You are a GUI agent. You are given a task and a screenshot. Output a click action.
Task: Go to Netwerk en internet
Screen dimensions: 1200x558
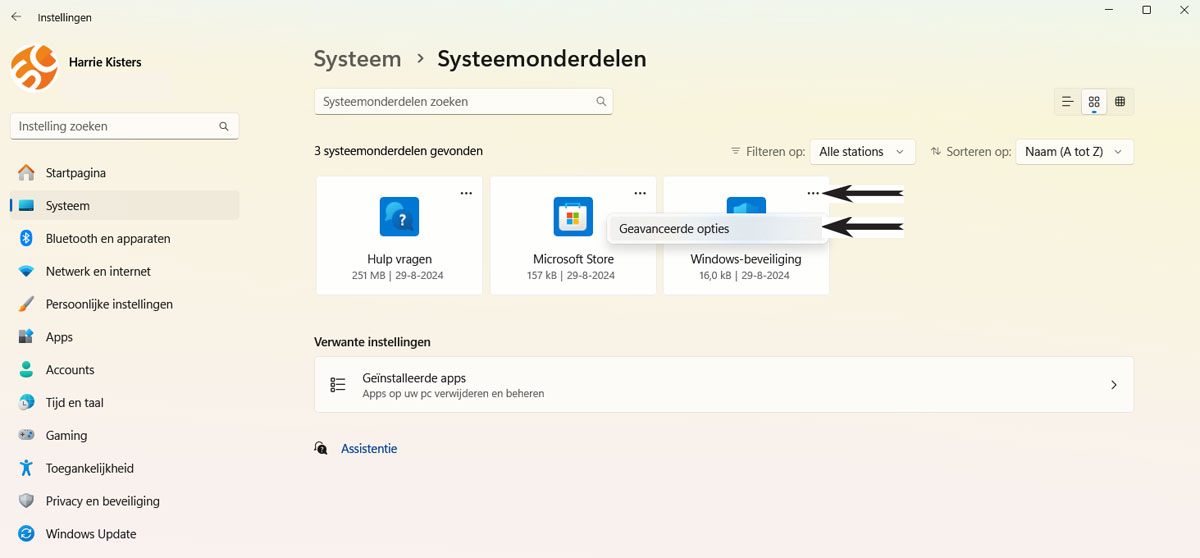pos(124,271)
